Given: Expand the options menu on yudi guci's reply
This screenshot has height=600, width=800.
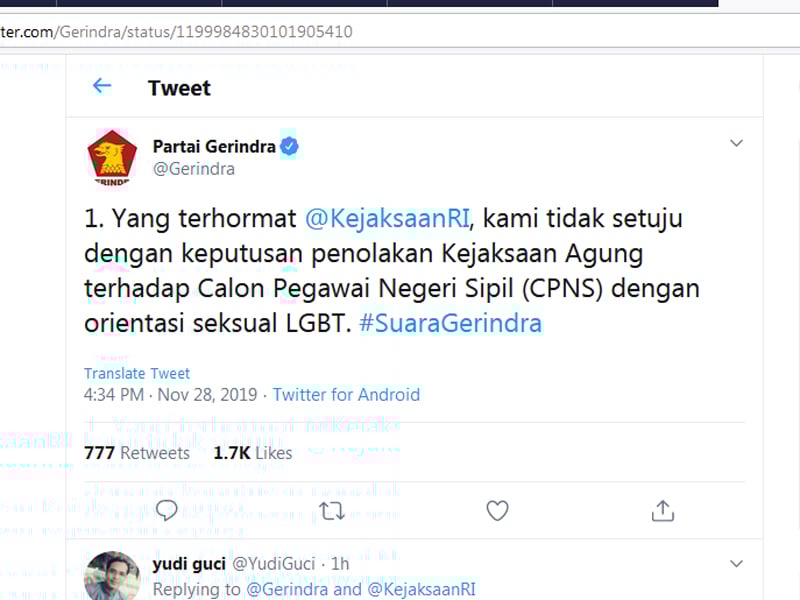Looking at the screenshot, I should click(x=736, y=563).
